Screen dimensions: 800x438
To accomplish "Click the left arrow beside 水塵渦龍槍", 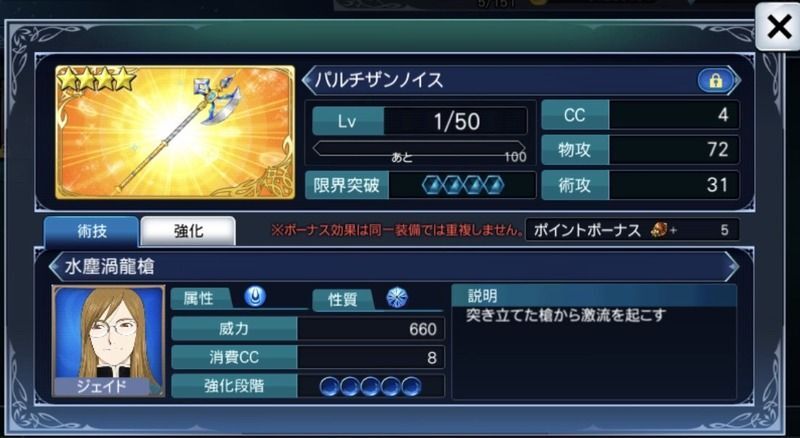I will 55,266.
